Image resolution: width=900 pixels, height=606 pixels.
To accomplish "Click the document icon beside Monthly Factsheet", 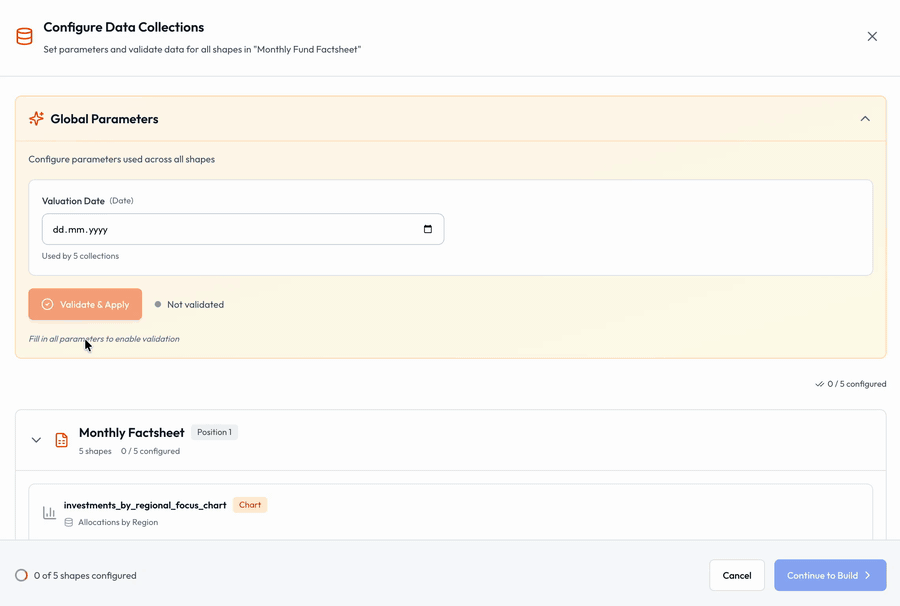I will coord(61,439).
